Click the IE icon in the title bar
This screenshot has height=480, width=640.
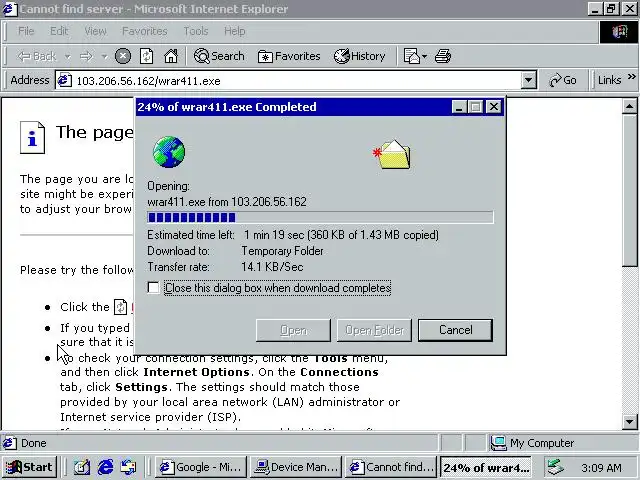[x=10, y=9]
